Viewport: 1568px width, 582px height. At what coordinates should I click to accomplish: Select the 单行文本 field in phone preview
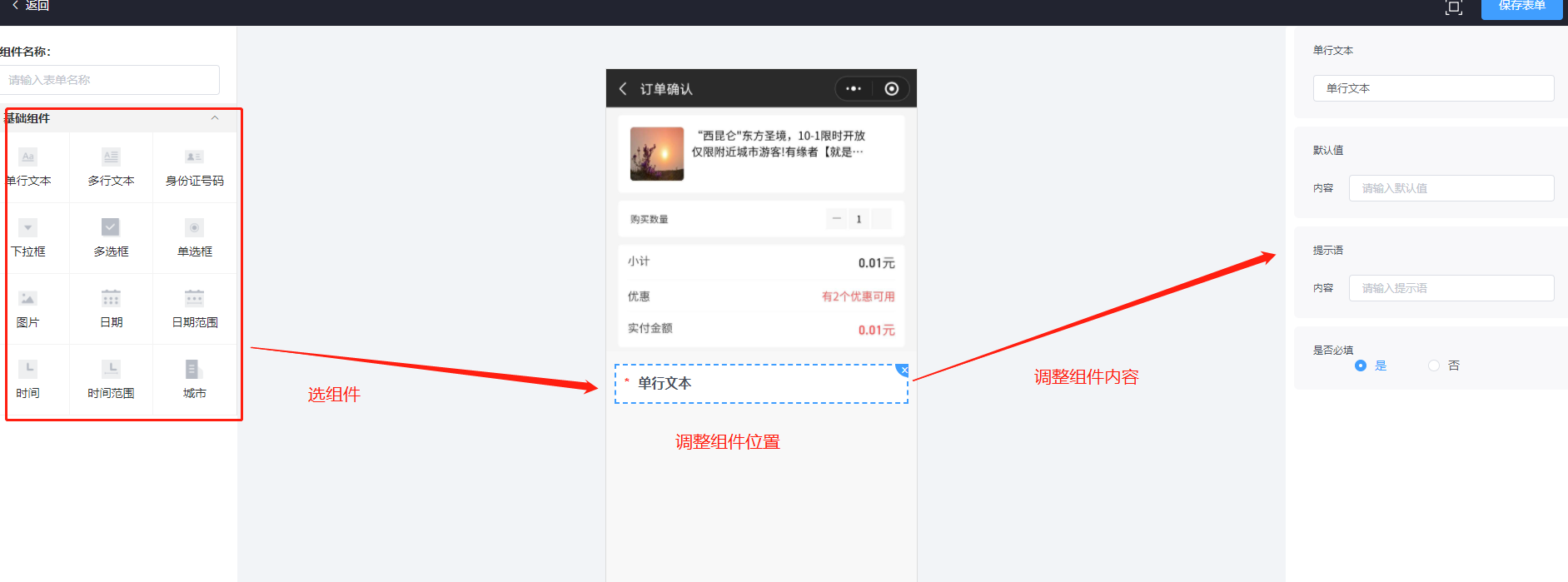(761, 384)
